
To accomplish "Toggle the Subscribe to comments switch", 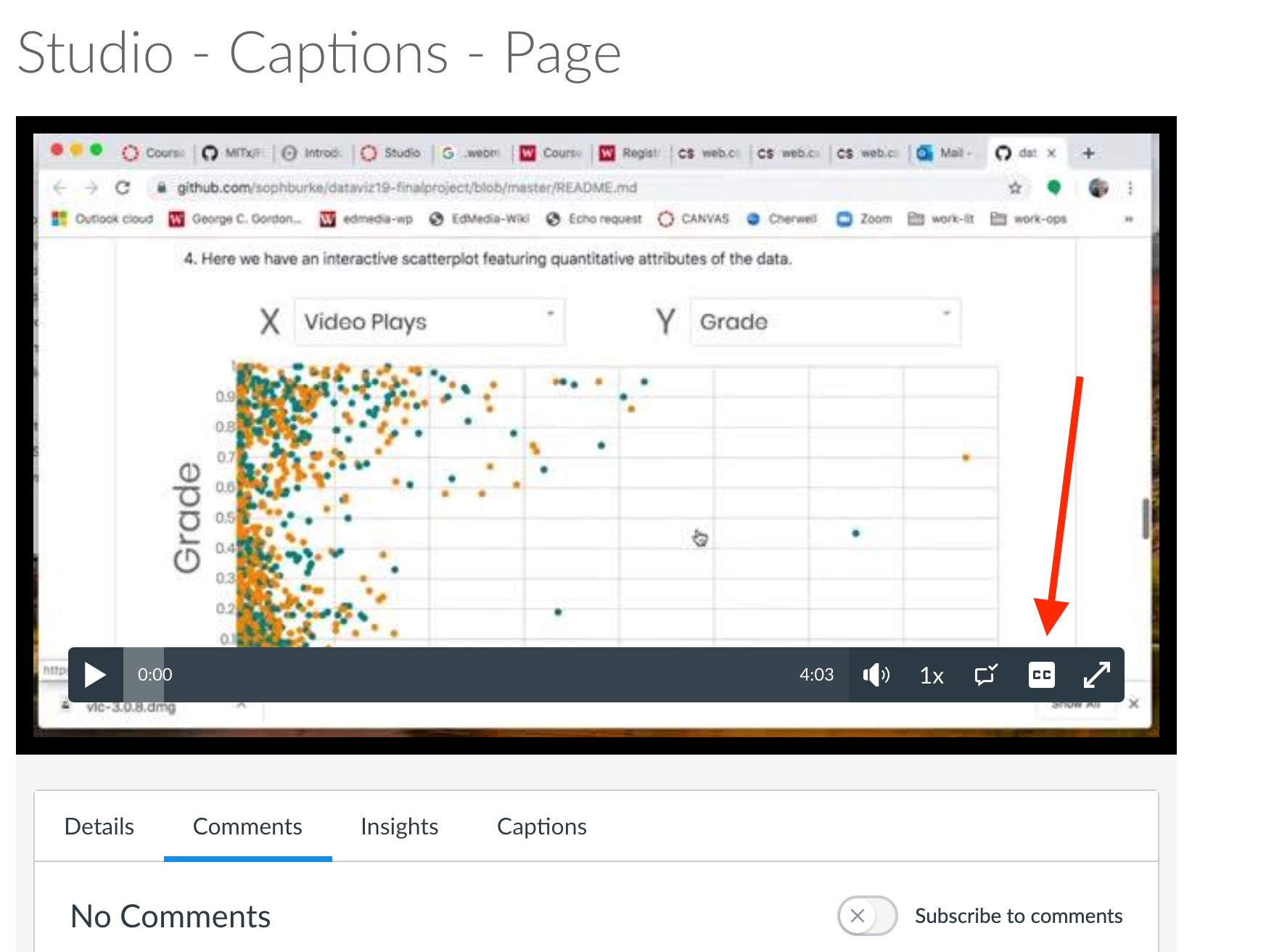I will (868, 916).
